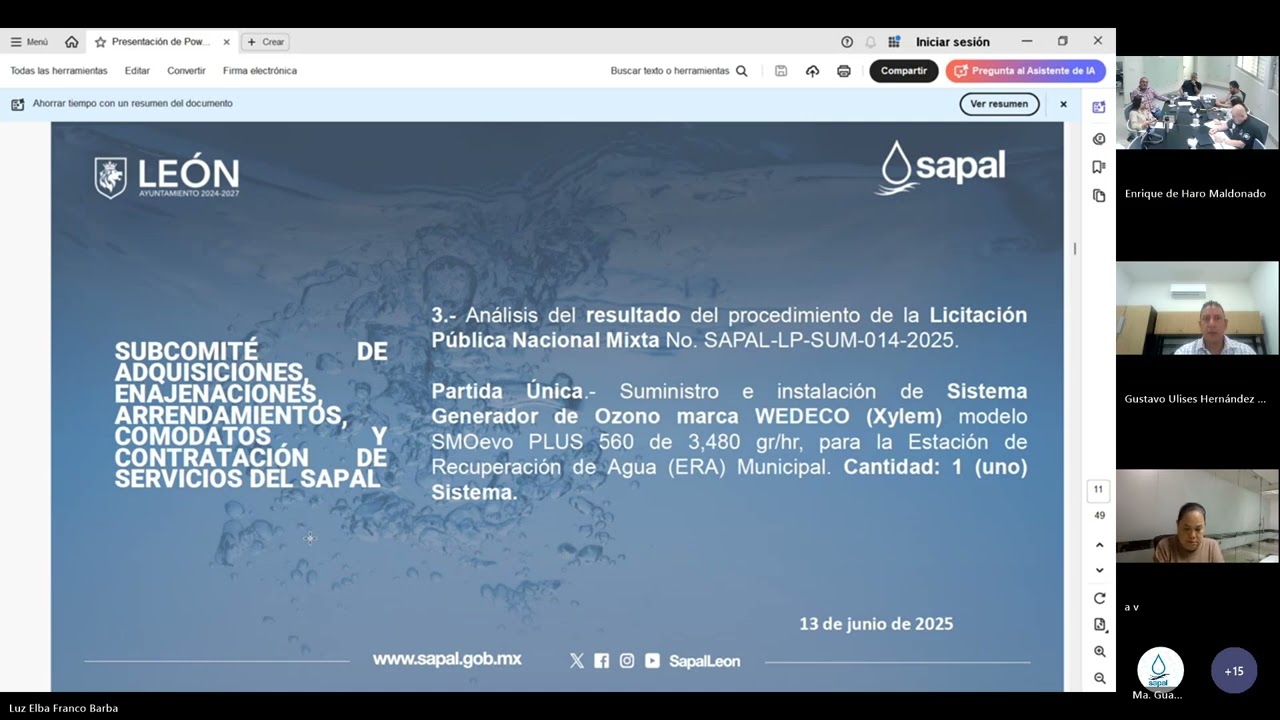Click the Crear new tab button

tap(266, 42)
